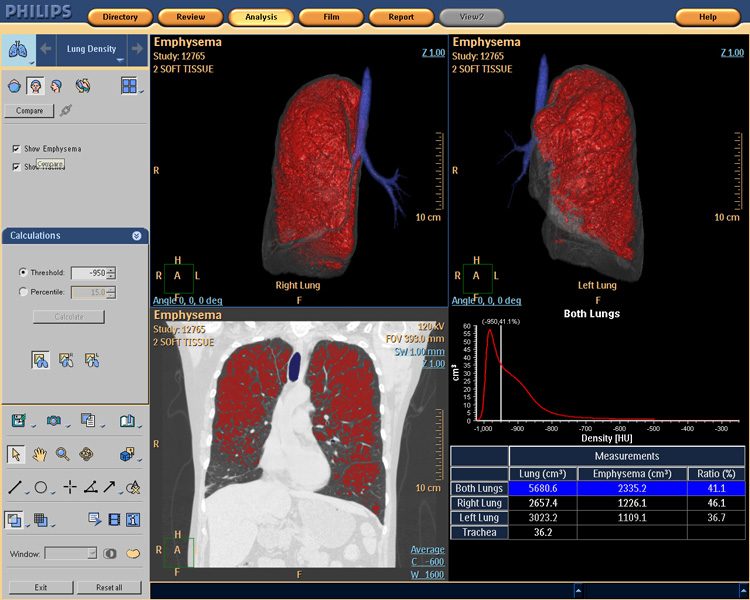
Task: Select the hand pan tool
Action: point(39,454)
